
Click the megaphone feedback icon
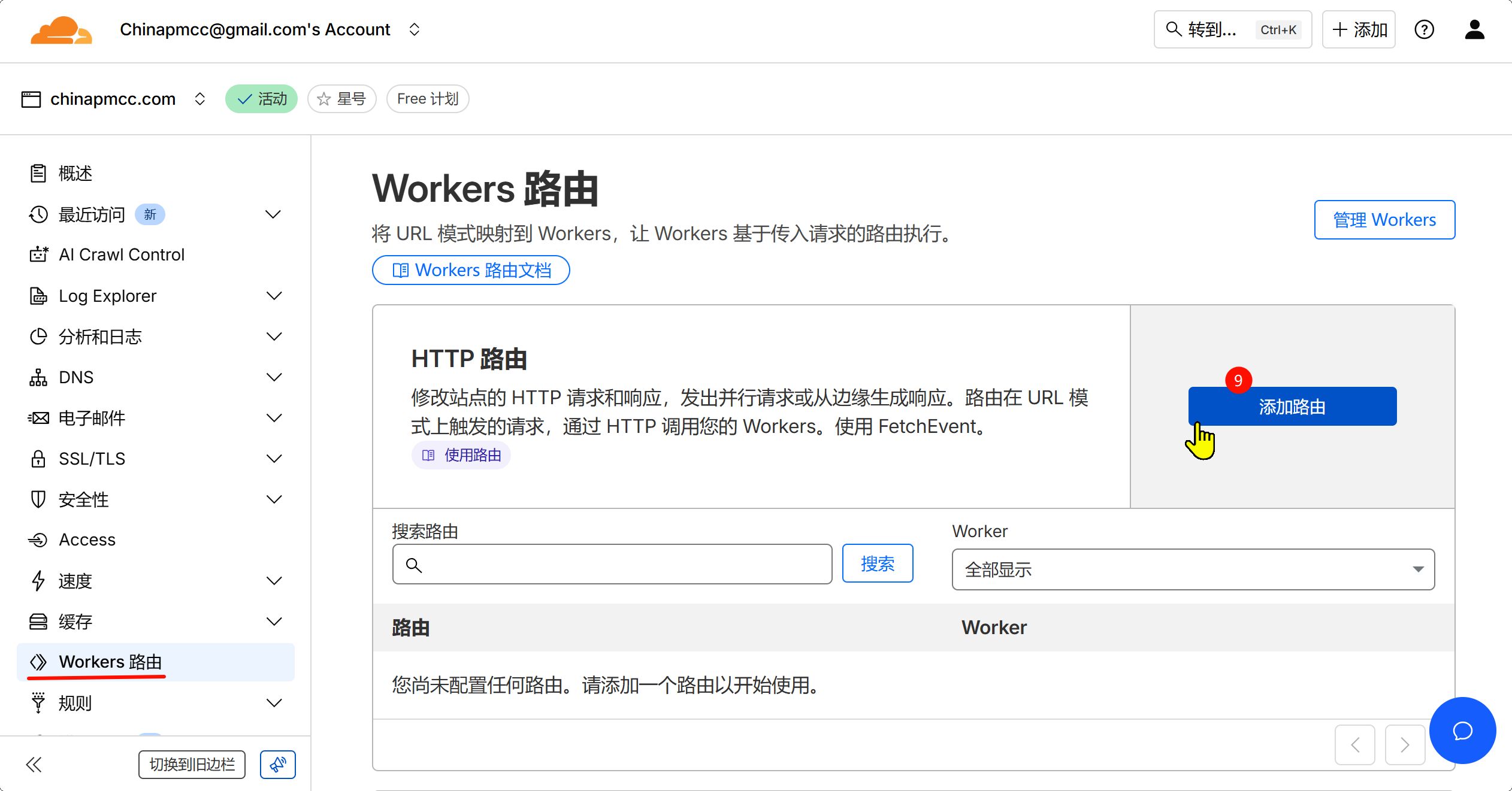pos(277,765)
